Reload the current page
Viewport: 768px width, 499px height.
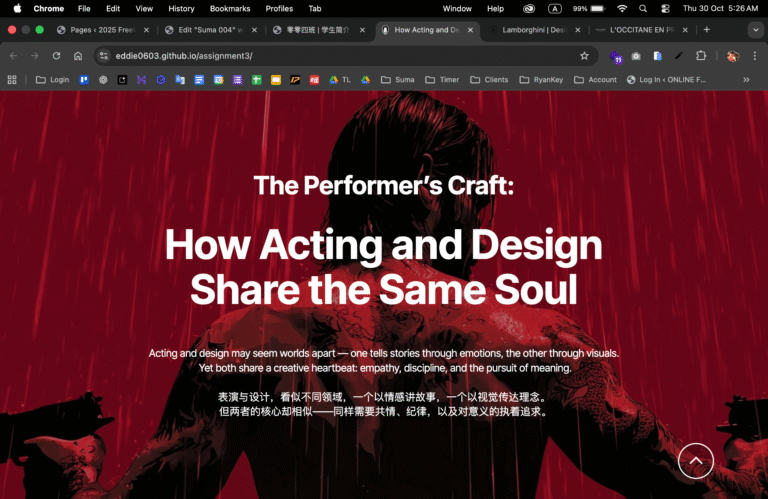coord(56,56)
